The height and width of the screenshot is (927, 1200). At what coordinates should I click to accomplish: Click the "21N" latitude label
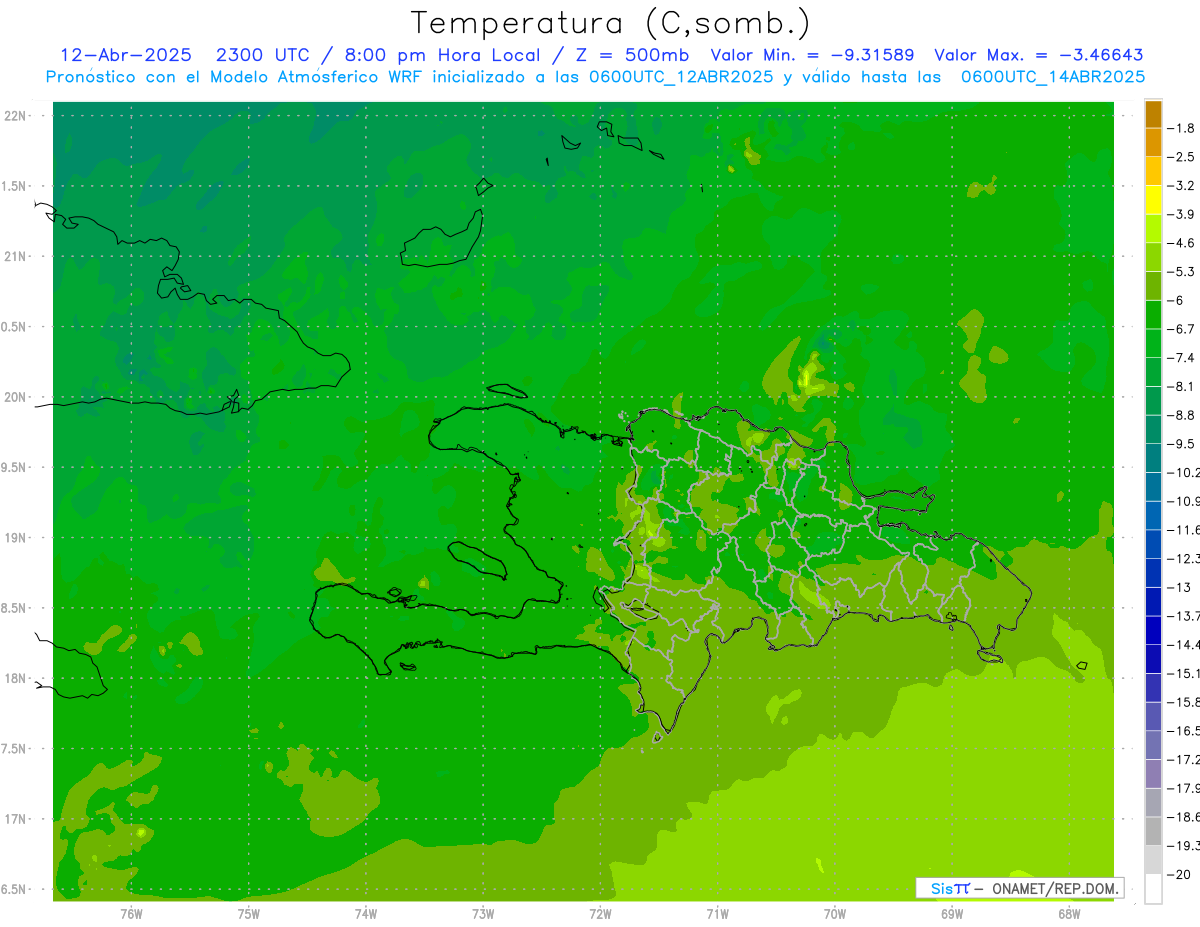coord(16,257)
